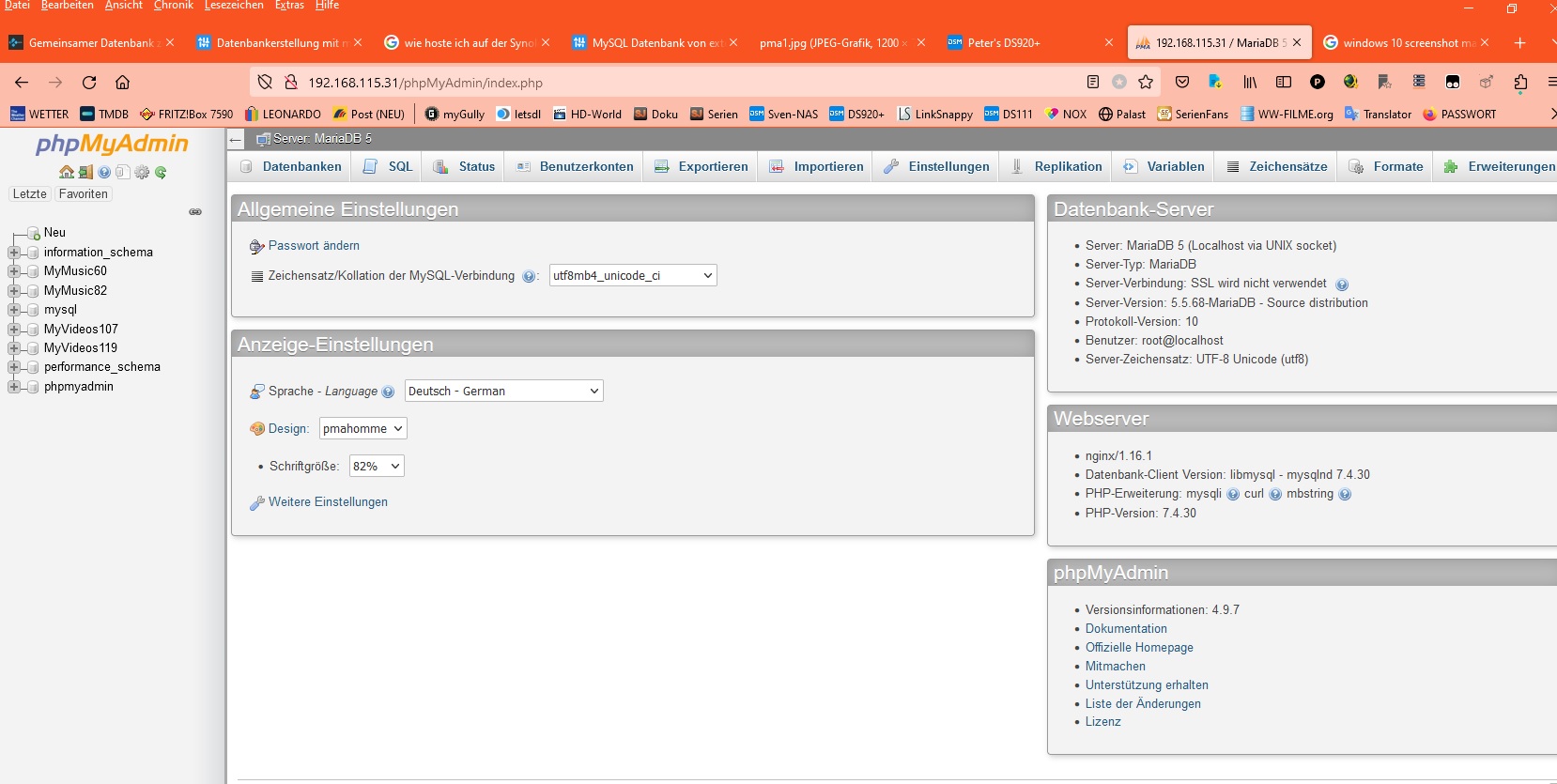Open Firefox reader view icon in address bar
The image size is (1557, 784).
point(1092,82)
